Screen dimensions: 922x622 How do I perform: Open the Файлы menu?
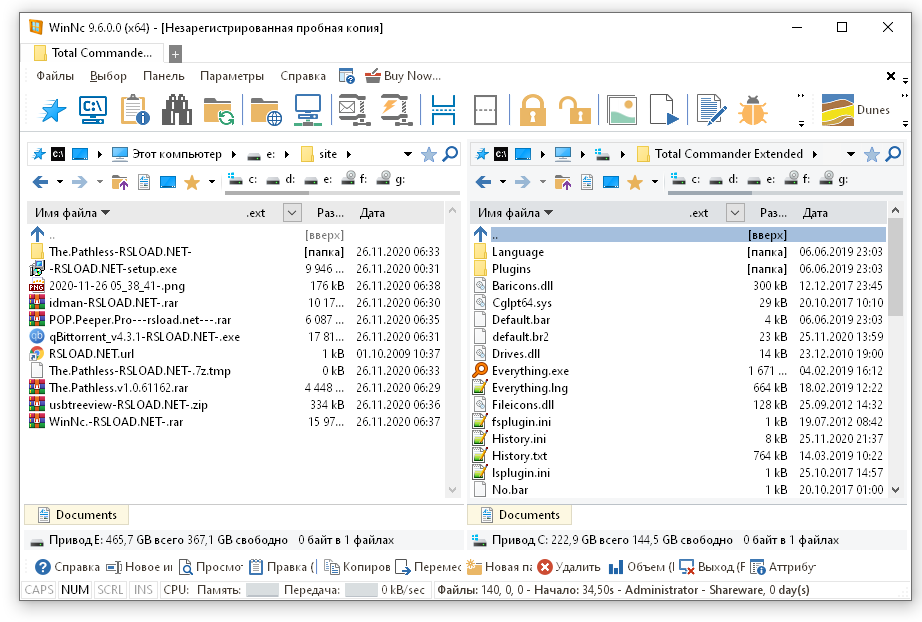tap(55, 76)
